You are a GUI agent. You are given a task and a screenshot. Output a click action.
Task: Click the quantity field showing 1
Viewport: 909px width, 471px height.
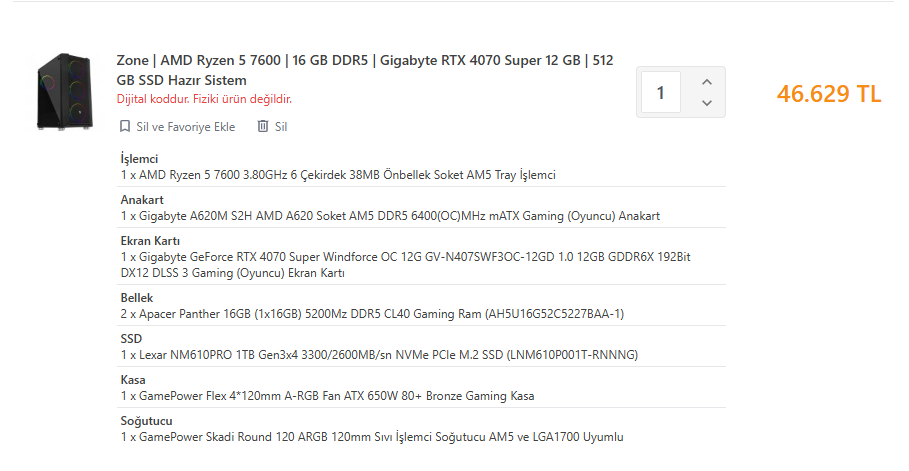pos(660,92)
